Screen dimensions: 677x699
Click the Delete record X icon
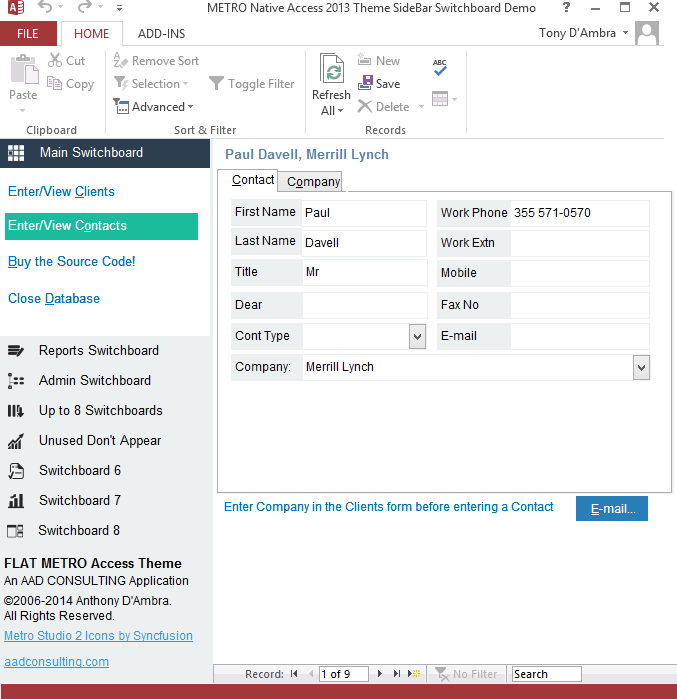point(364,107)
